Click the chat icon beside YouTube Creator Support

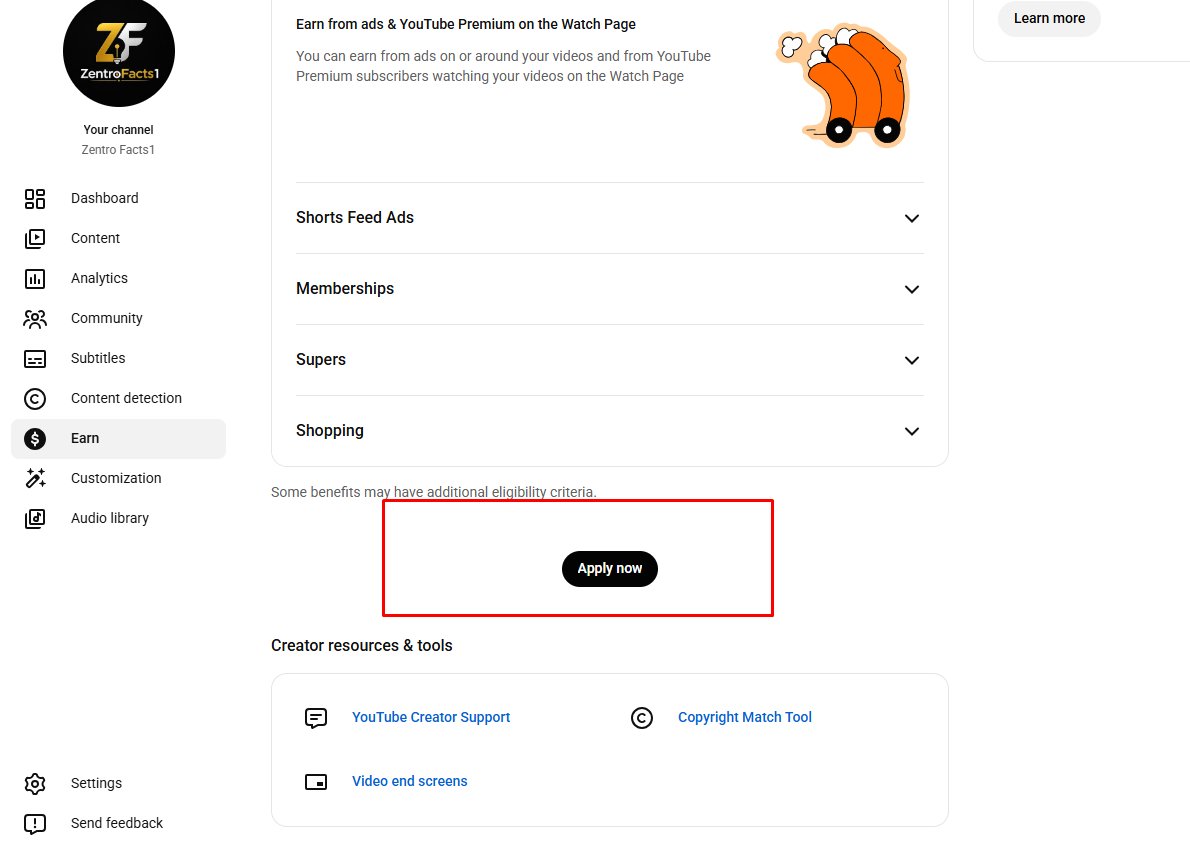pos(316,718)
